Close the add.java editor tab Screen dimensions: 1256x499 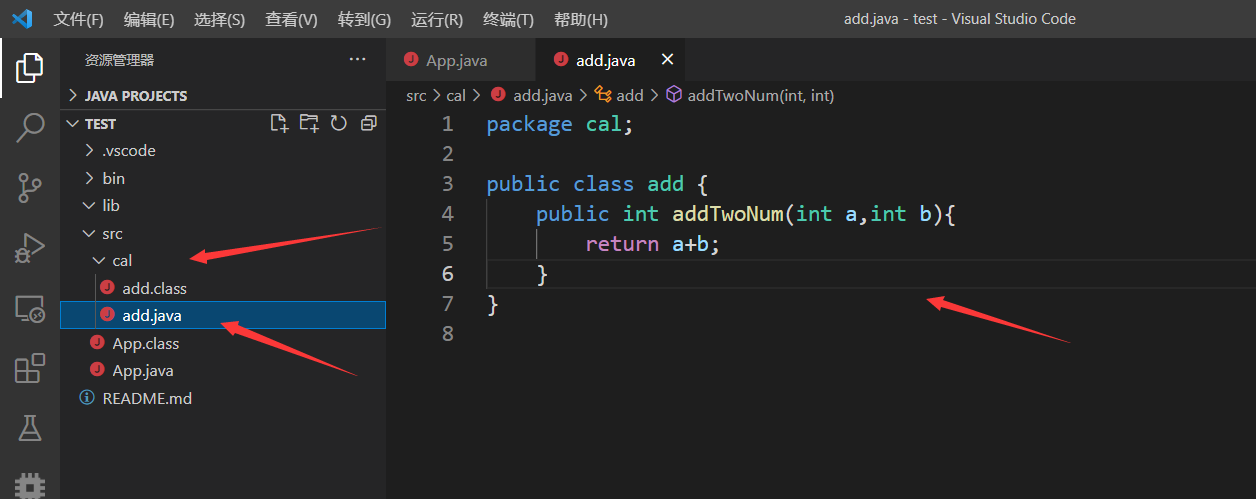click(668, 60)
